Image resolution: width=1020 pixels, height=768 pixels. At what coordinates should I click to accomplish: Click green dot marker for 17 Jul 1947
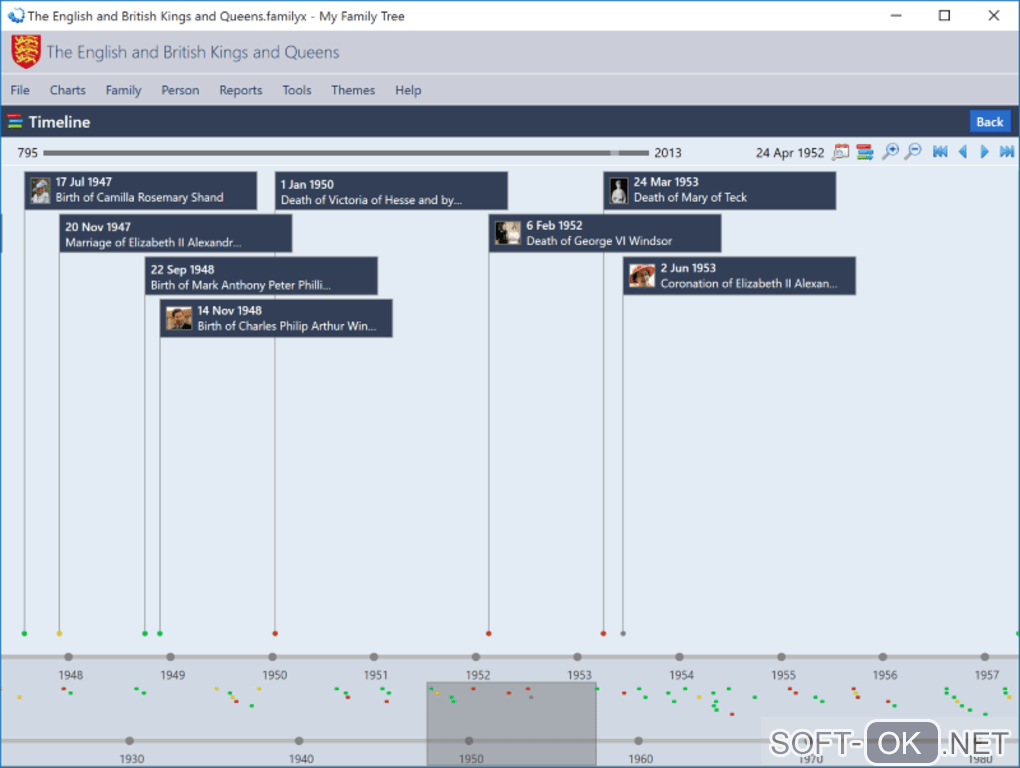click(x=25, y=633)
